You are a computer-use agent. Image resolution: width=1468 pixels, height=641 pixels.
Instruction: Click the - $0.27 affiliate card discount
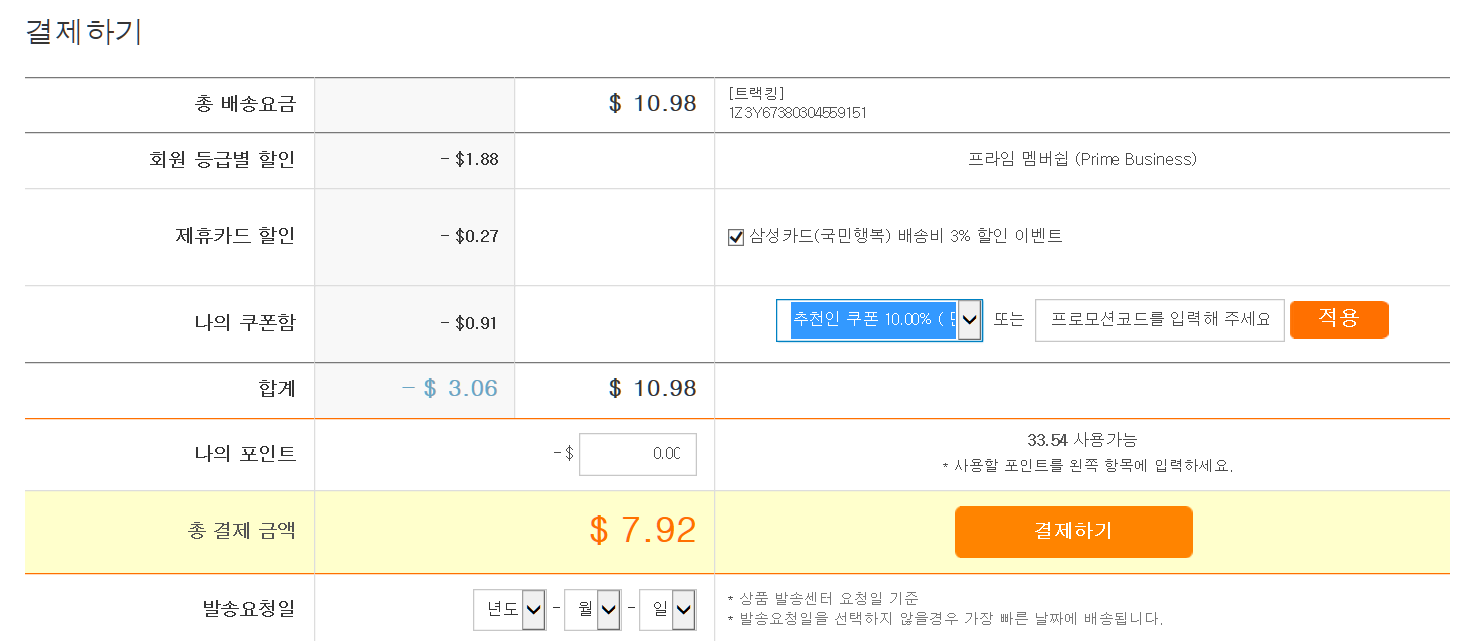pos(470,237)
